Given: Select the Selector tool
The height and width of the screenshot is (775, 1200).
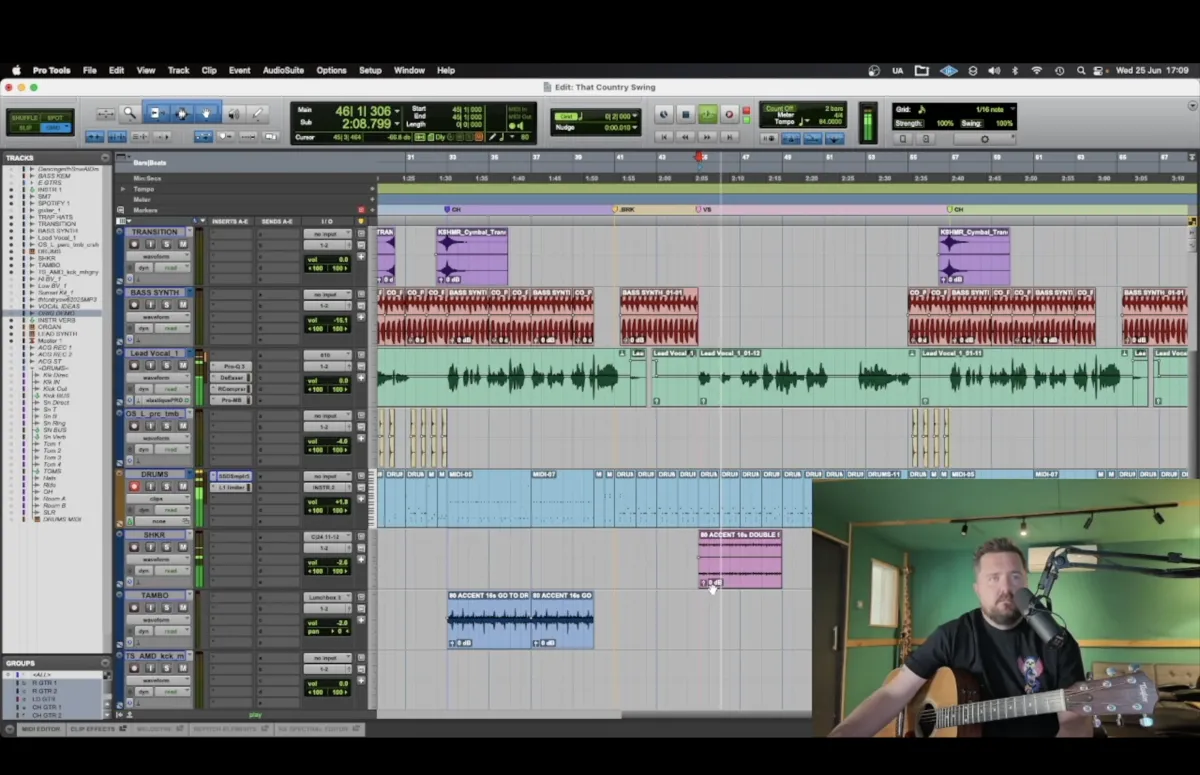Looking at the screenshot, I should pos(181,113).
